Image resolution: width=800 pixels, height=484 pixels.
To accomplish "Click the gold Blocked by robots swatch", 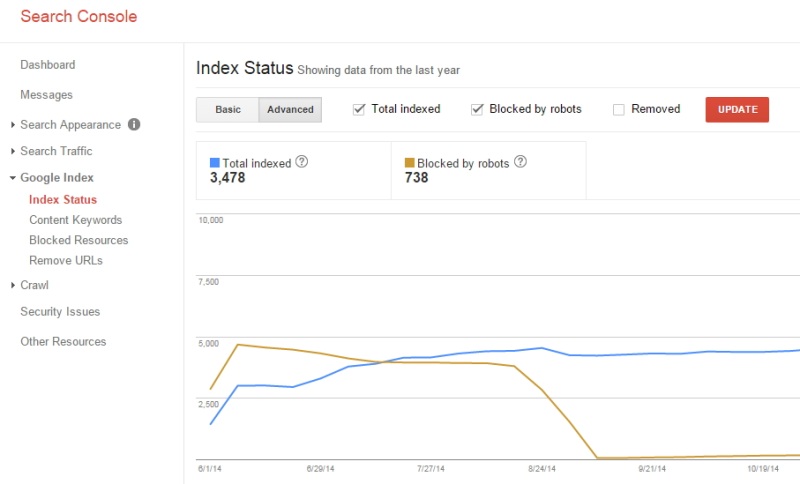I will (409, 162).
